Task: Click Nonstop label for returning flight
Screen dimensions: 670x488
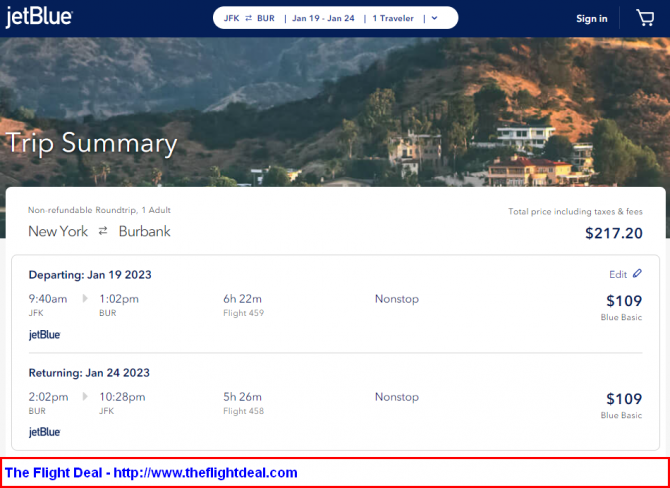Action: click(x=397, y=397)
